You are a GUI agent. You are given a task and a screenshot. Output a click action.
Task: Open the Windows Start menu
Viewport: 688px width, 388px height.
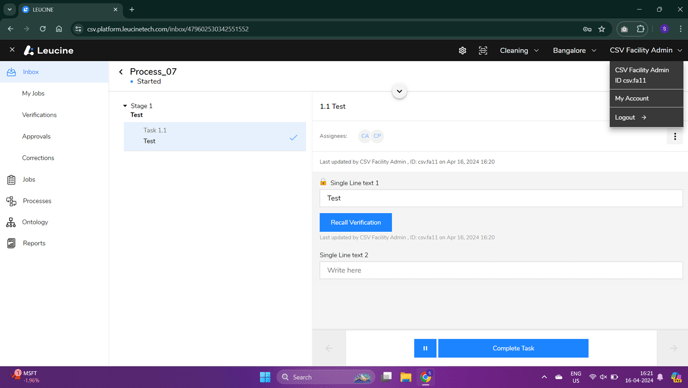pyautogui.click(x=265, y=377)
